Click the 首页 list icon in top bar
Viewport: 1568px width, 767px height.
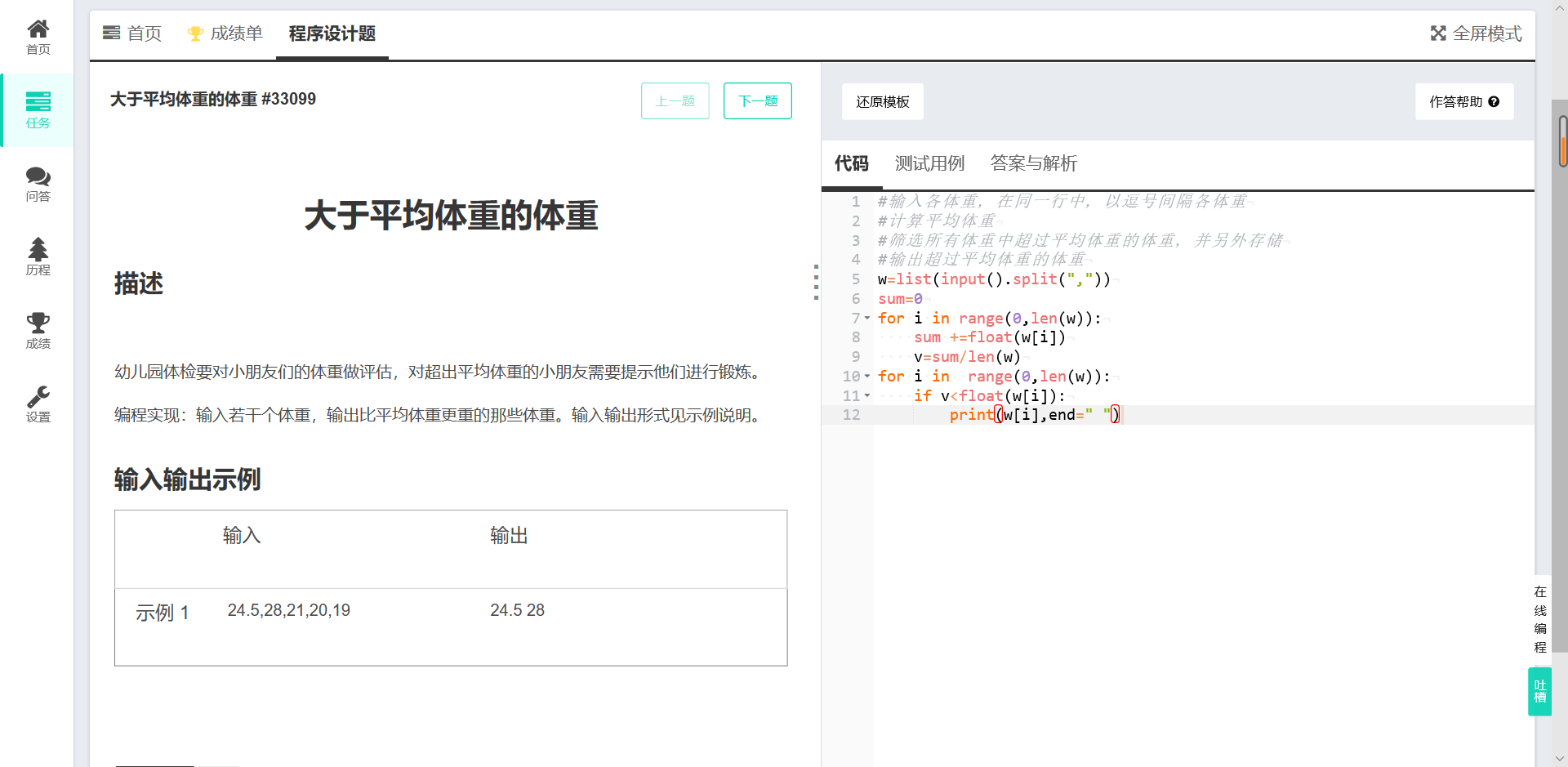(111, 33)
